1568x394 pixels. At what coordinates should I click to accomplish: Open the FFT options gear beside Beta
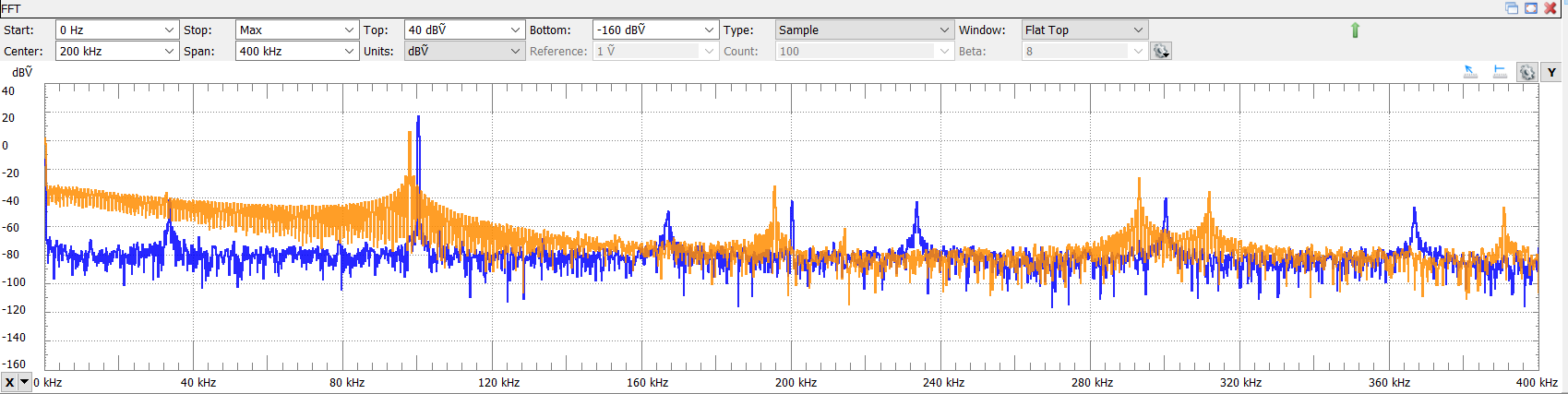pyautogui.click(x=1160, y=52)
